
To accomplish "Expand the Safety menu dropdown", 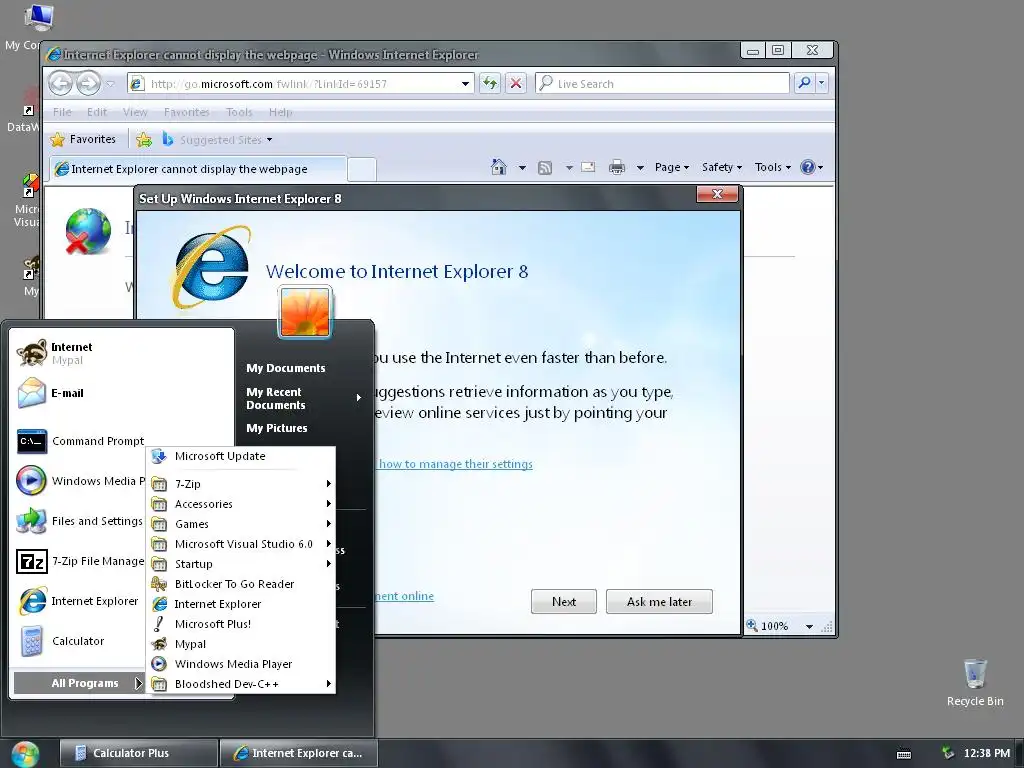I will click(722, 167).
